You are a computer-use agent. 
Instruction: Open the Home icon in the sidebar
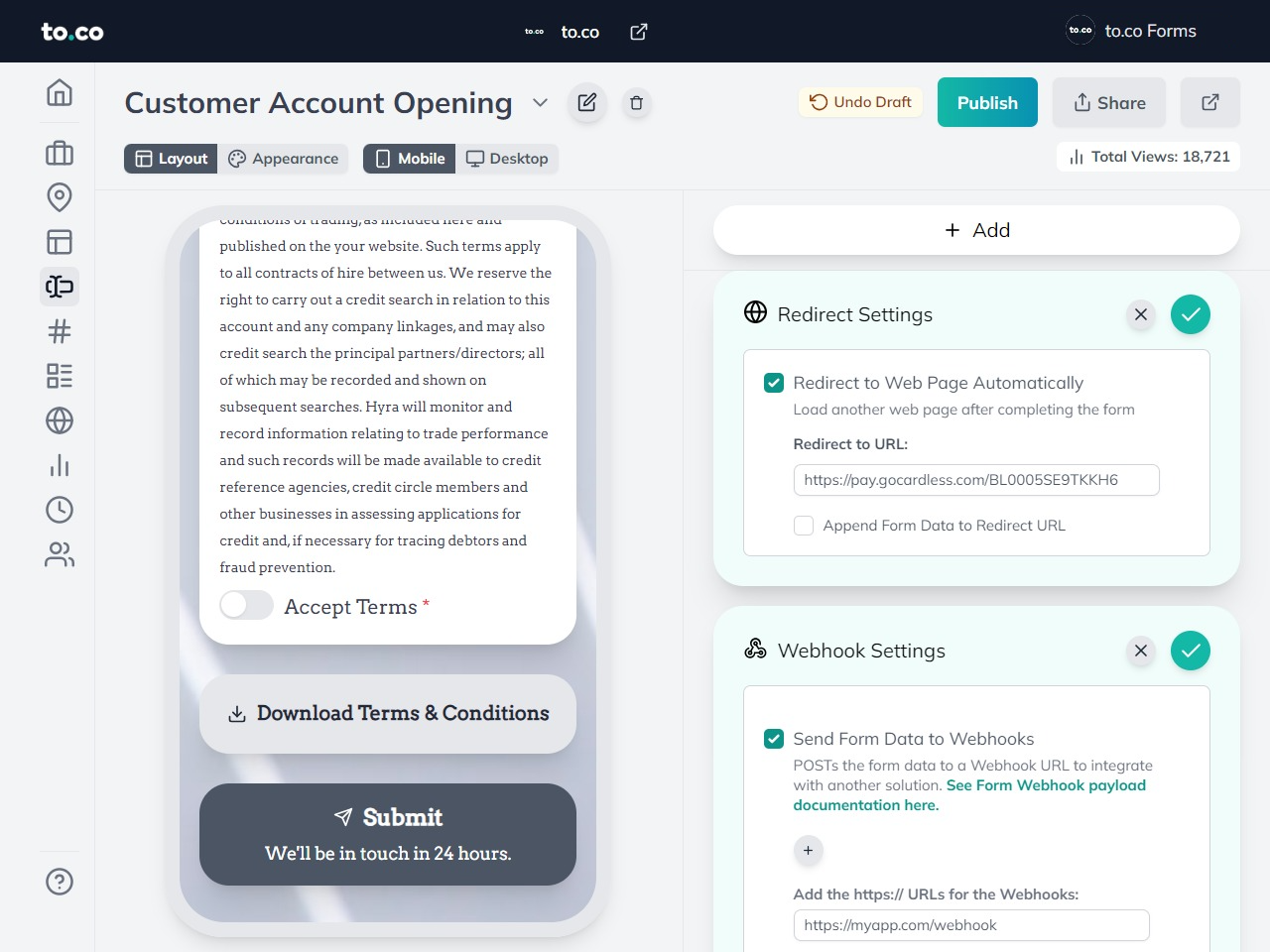60,92
